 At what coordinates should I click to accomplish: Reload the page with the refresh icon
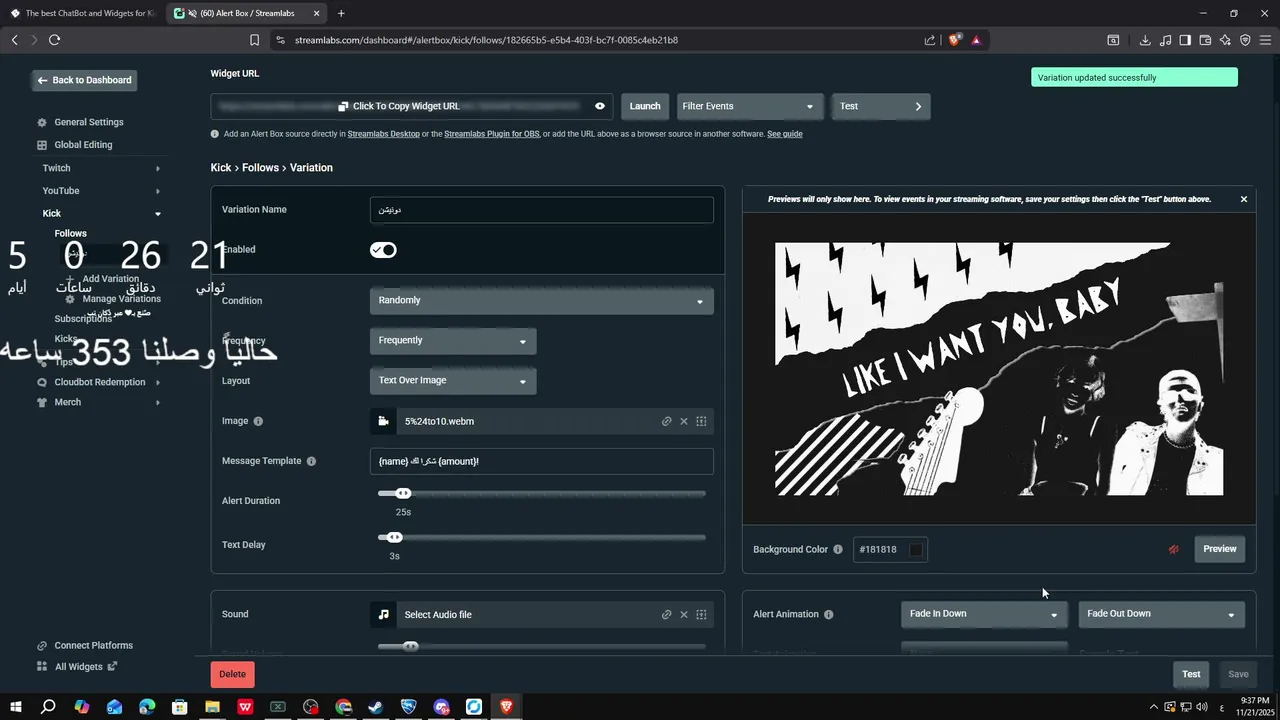54,40
